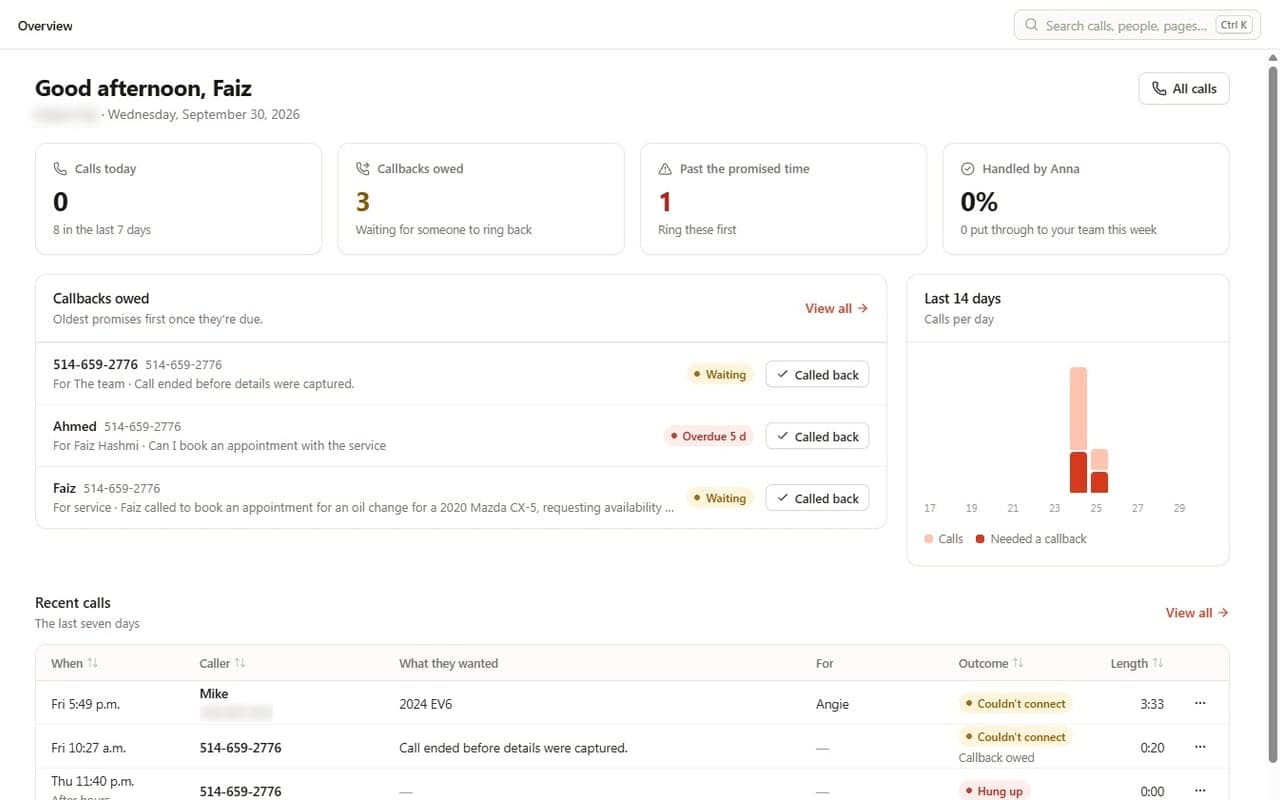Click the Needed a callback legend swatch
The width and height of the screenshot is (1280, 800).
[981, 539]
